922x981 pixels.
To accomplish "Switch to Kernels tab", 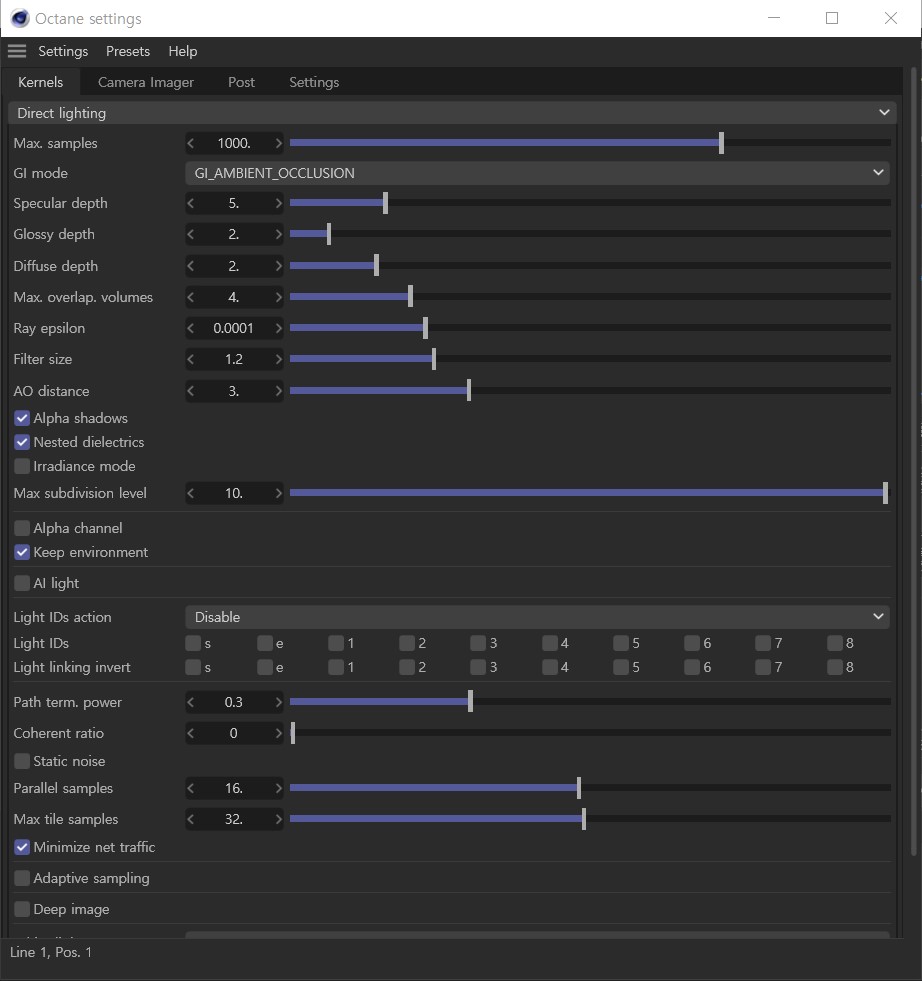I will coord(41,82).
